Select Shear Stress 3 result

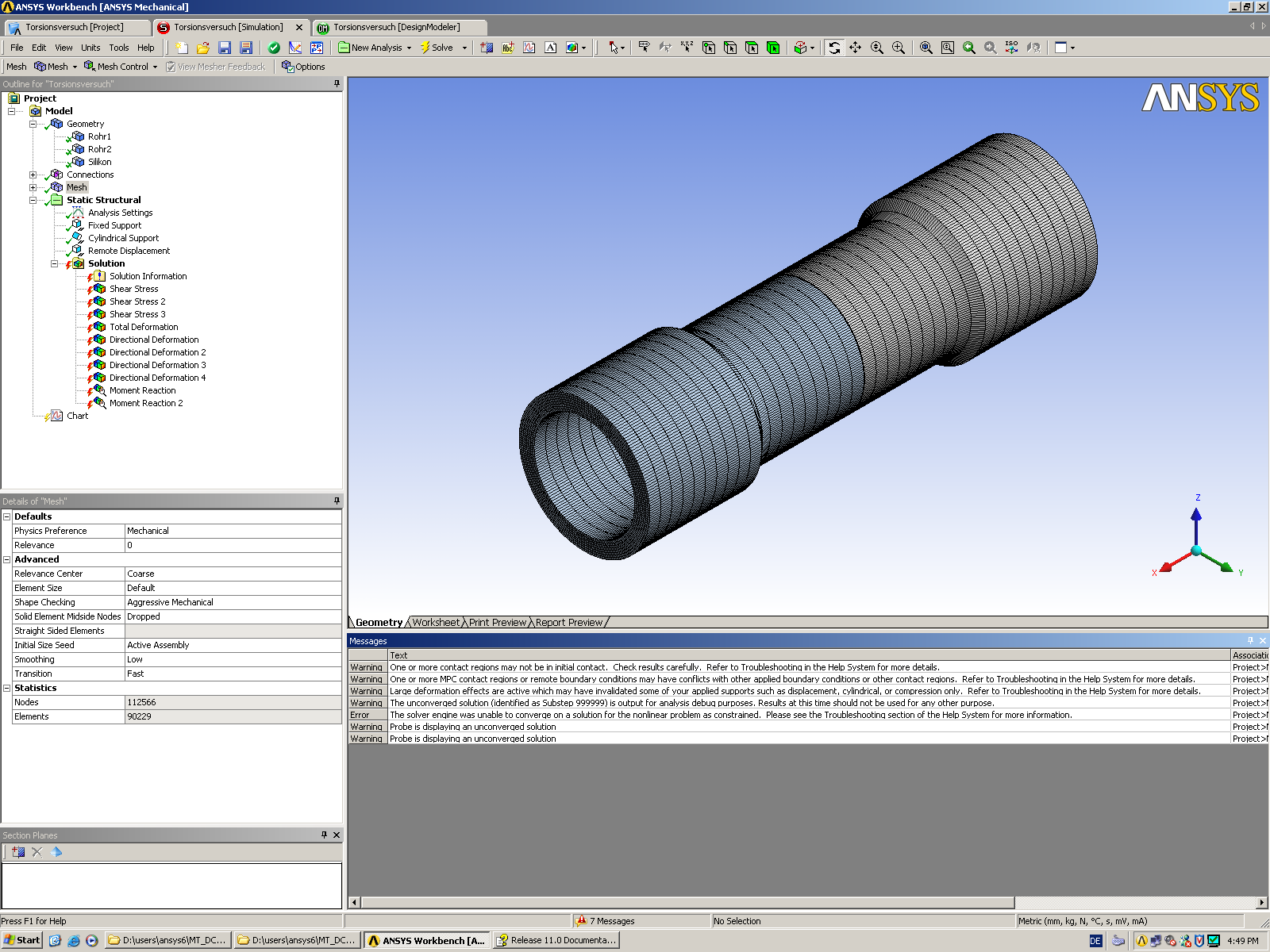[x=137, y=314]
